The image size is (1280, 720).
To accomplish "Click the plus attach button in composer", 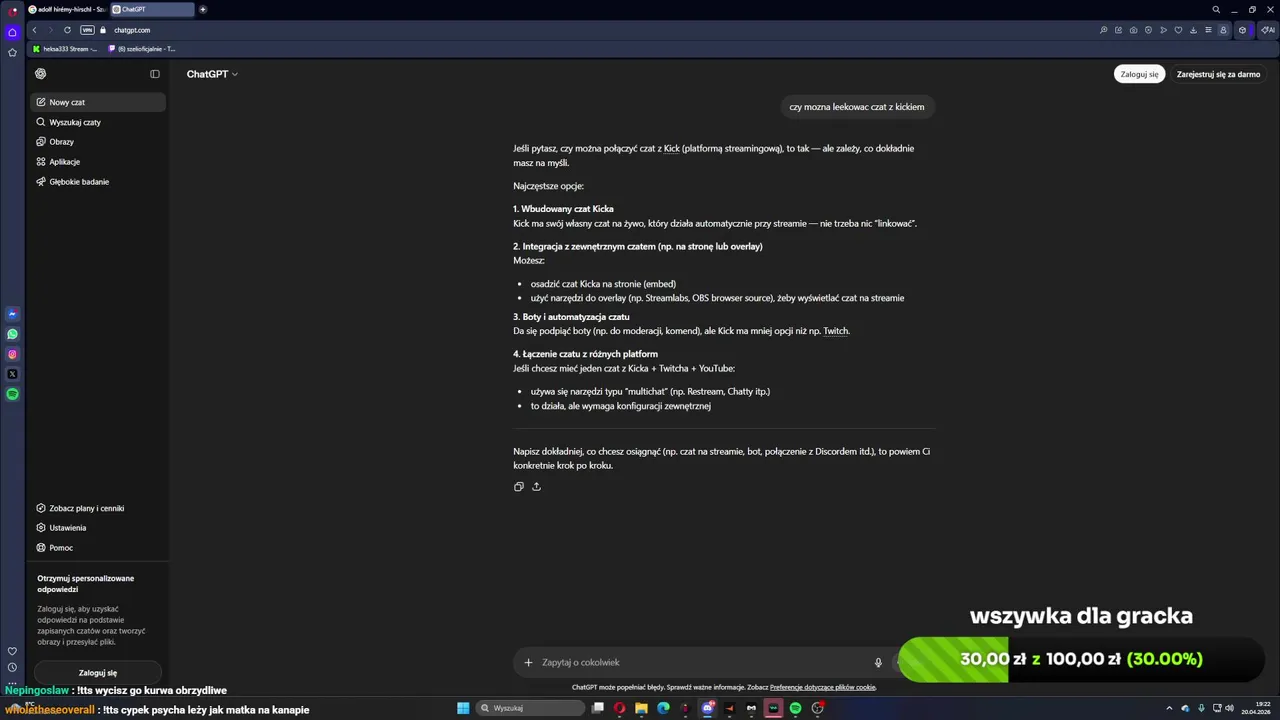I will (x=529, y=662).
